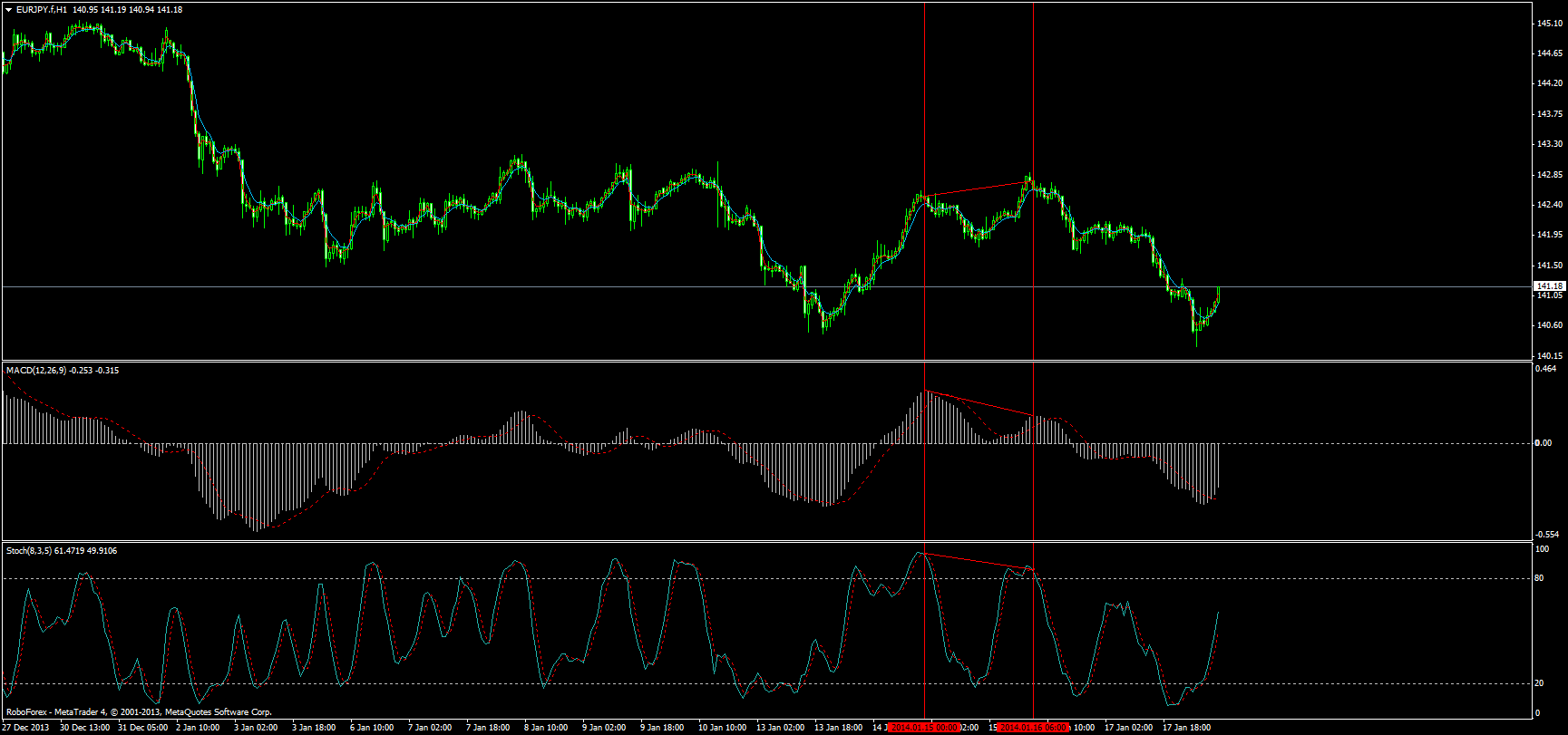The image size is (1568, 735).
Task: Click price scale label 142.40
Action: [x=1549, y=205]
